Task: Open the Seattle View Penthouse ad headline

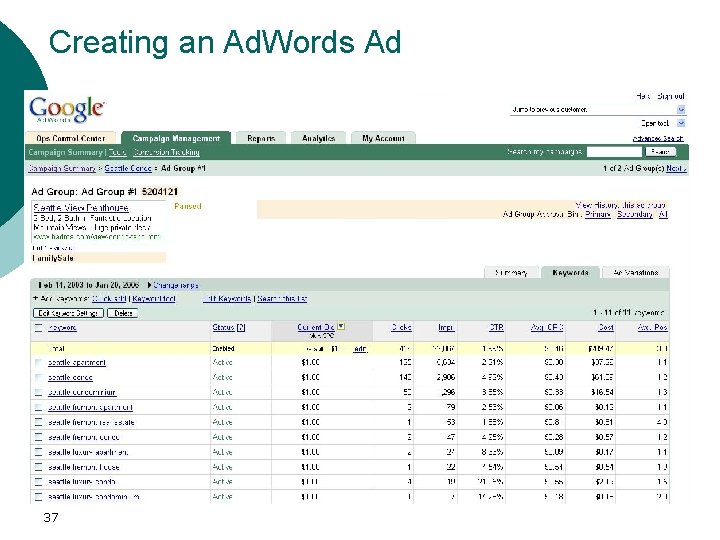Action: click(x=81, y=208)
